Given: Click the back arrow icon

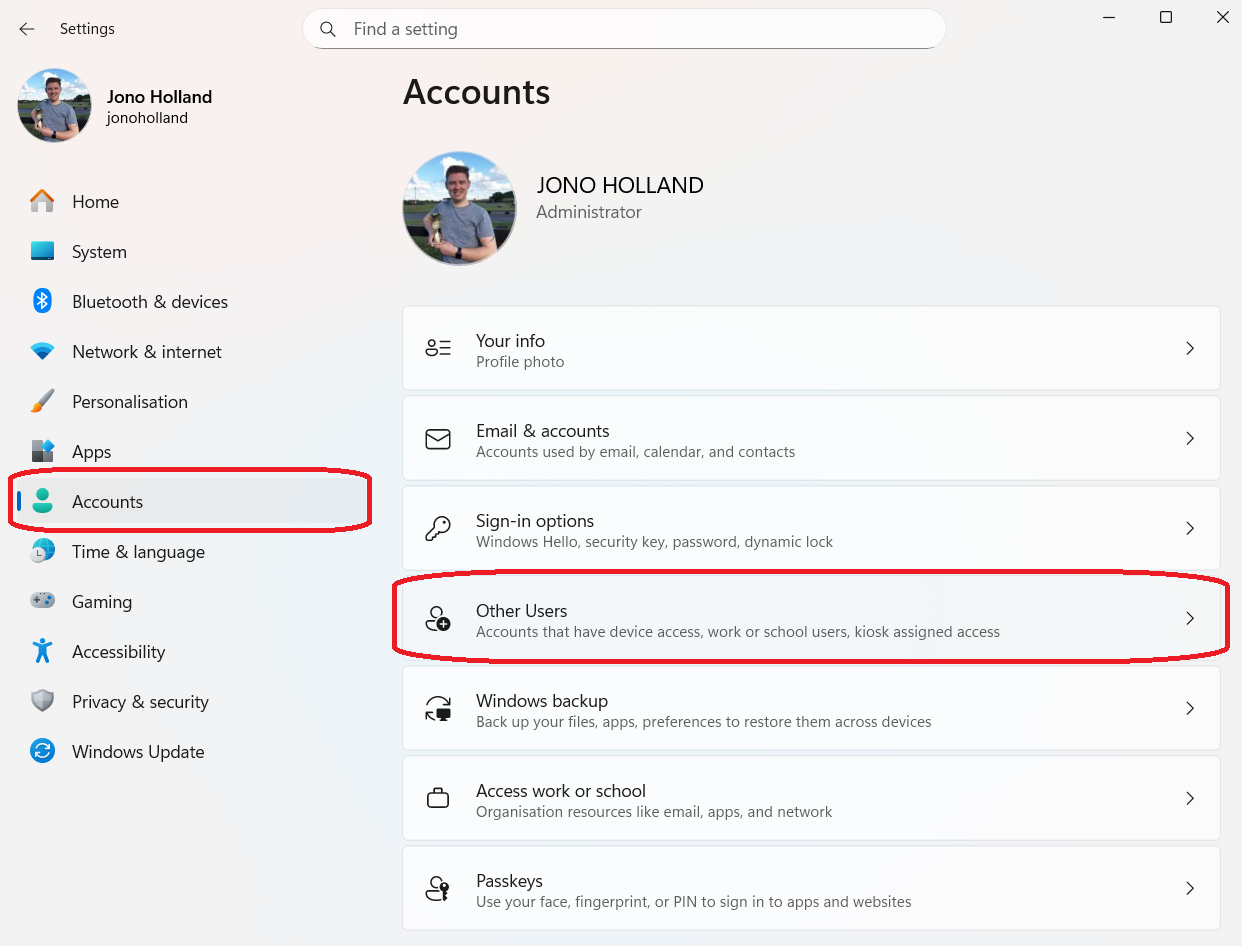Looking at the screenshot, I should tap(27, 29).
